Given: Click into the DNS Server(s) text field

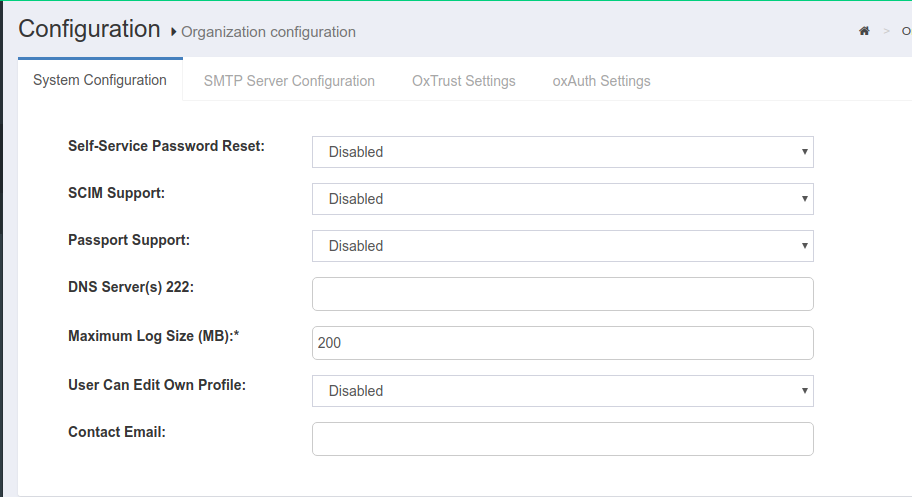Looking at the screenshot, I should 562,294.
